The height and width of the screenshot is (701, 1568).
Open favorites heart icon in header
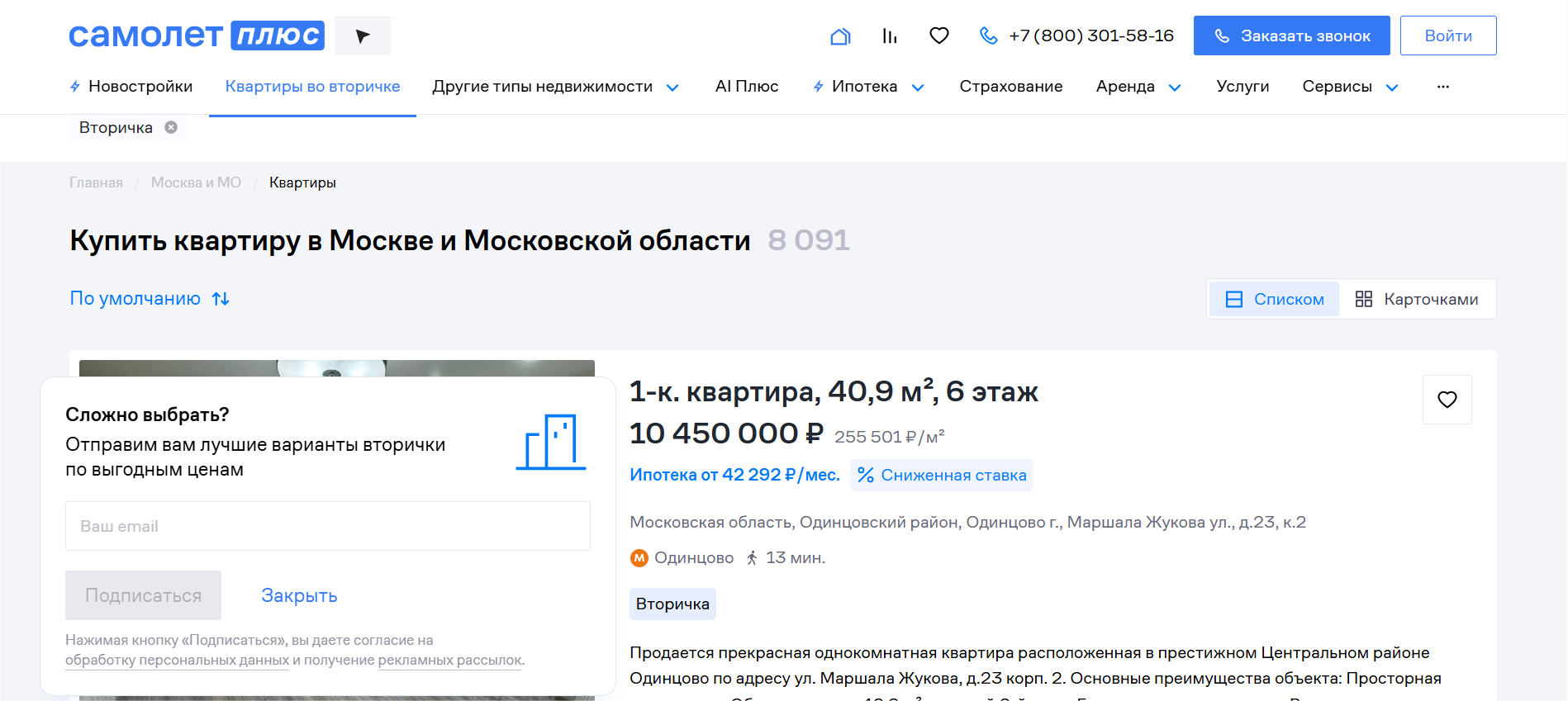click(939, 36)
